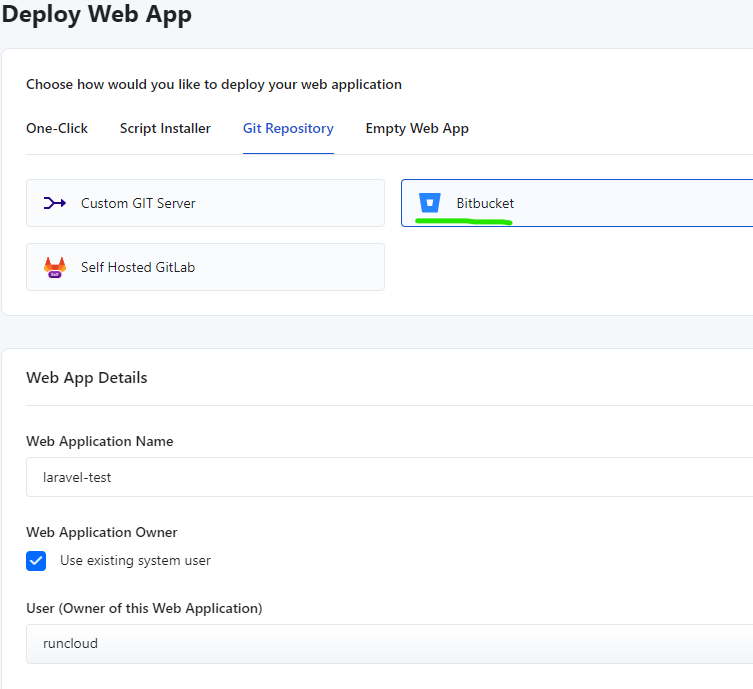The width and height of the screenshot is (753, 689).
Task: Select the Git Repository tab
Action: click(x=288, y=128)
